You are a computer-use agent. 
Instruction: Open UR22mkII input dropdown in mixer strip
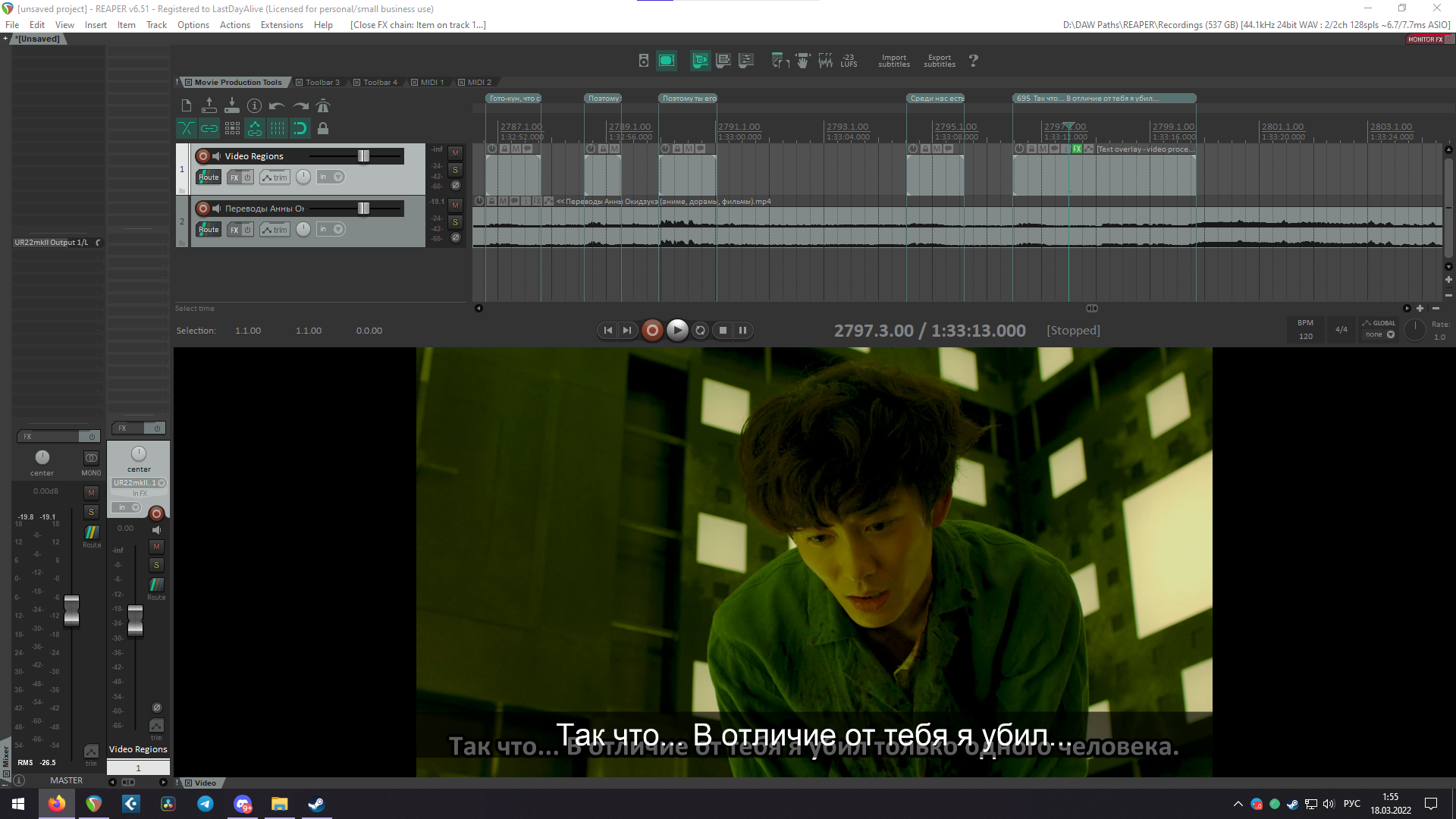click(x=140, y=483)
